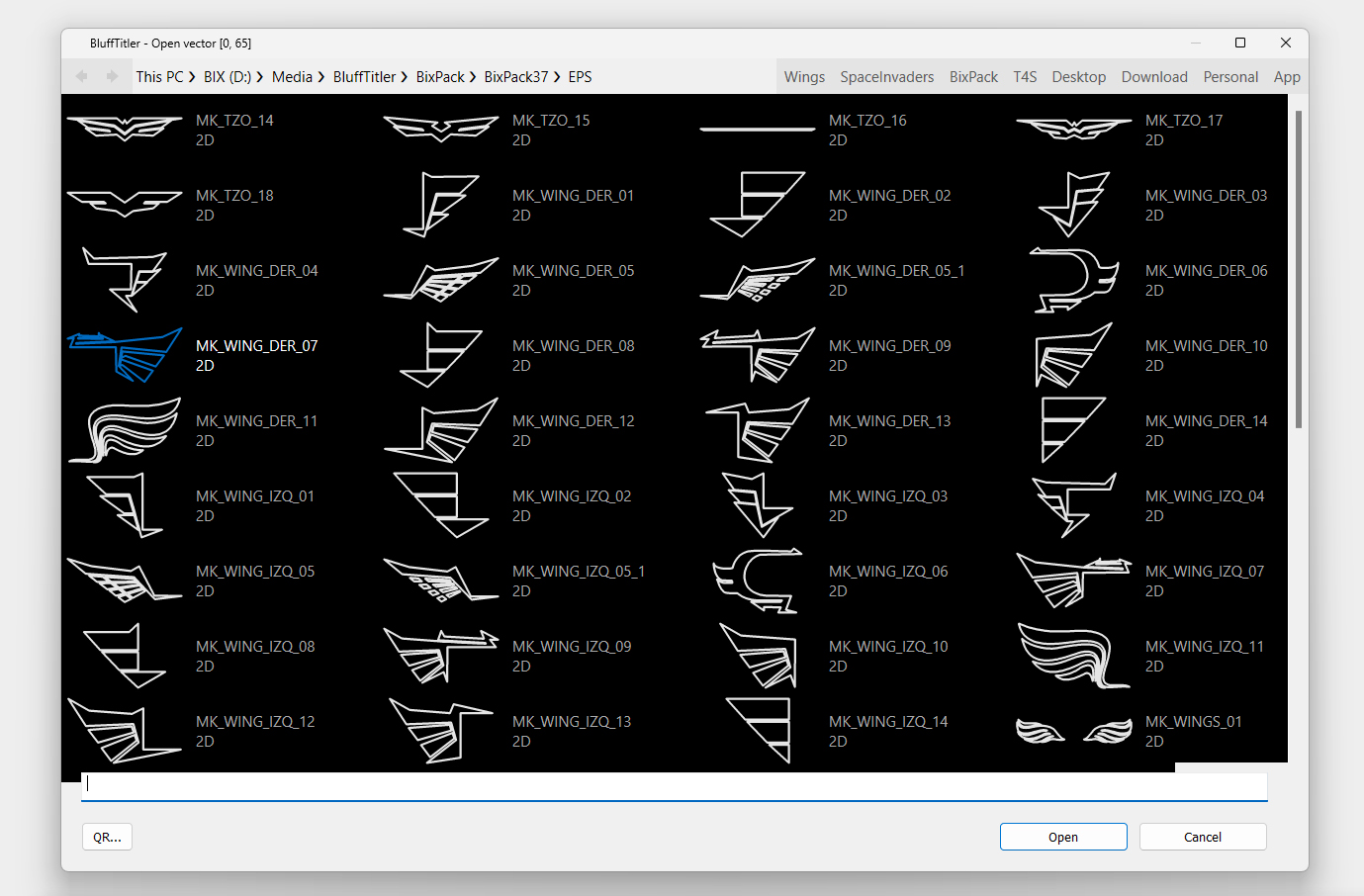Click the filename text input field

(x=674, y=784)
